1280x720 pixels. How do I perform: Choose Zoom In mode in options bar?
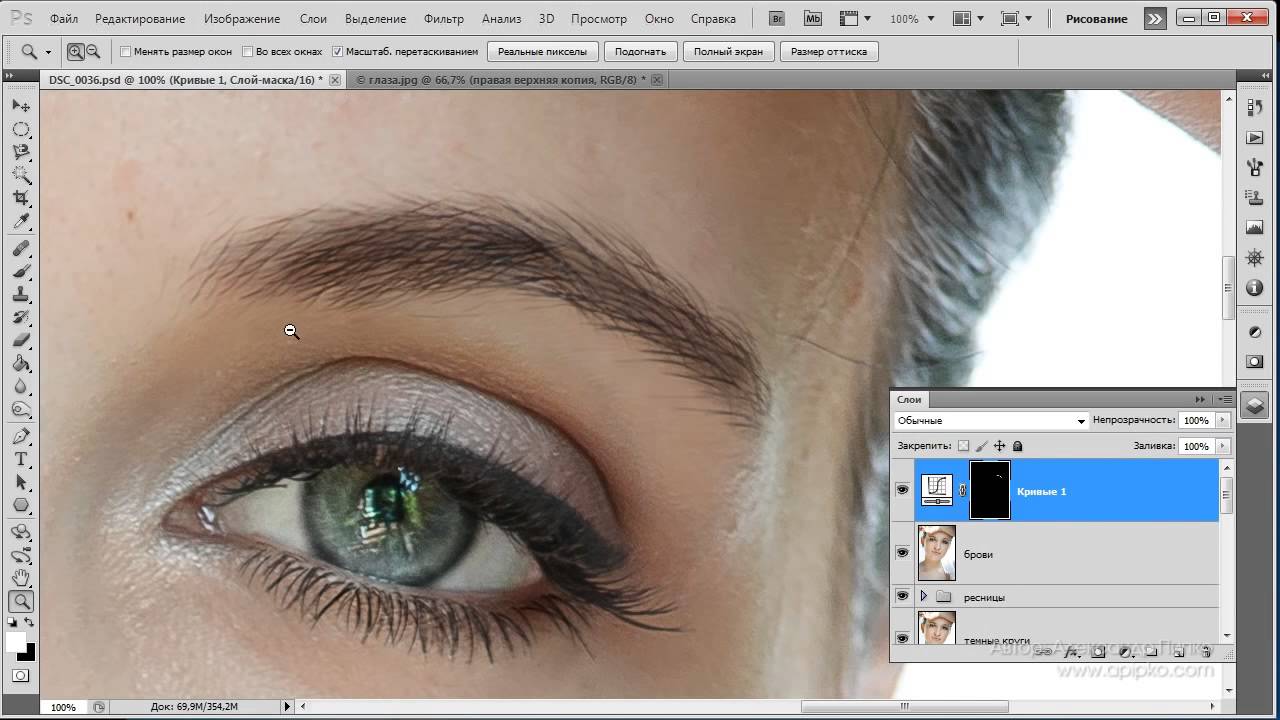click(75, 52)
